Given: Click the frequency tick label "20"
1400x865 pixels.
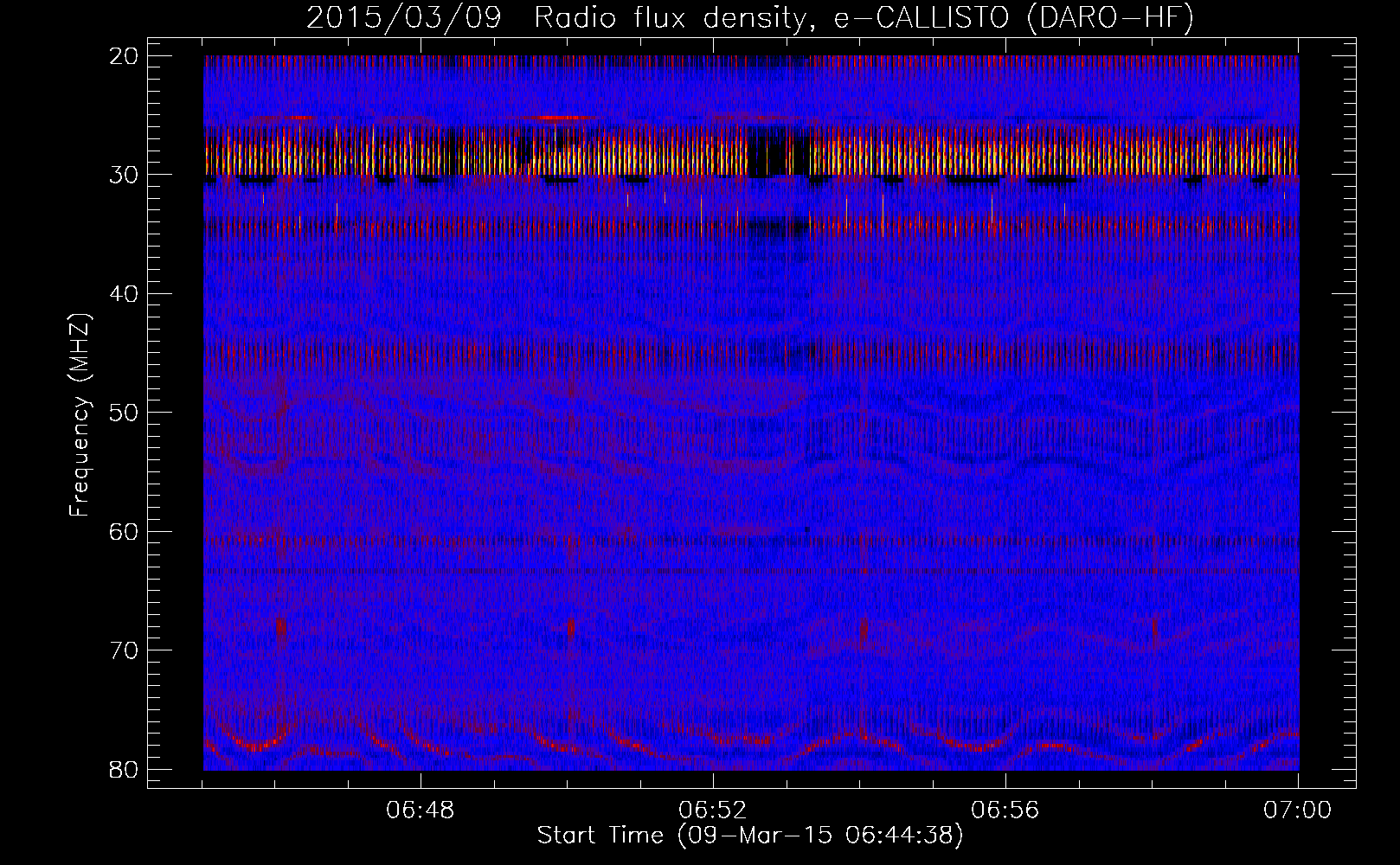Looking at the screenshot, I should pos(125,57).
